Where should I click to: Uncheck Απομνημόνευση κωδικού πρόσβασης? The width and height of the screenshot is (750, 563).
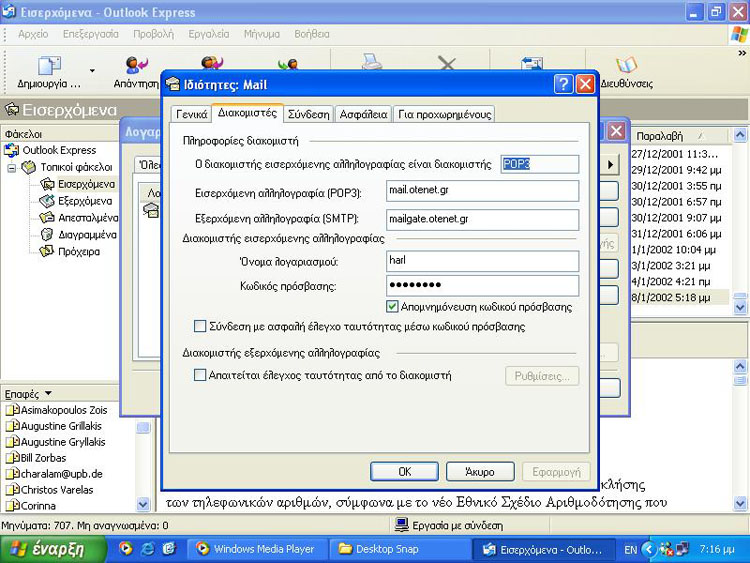click(x=392, y=307)
